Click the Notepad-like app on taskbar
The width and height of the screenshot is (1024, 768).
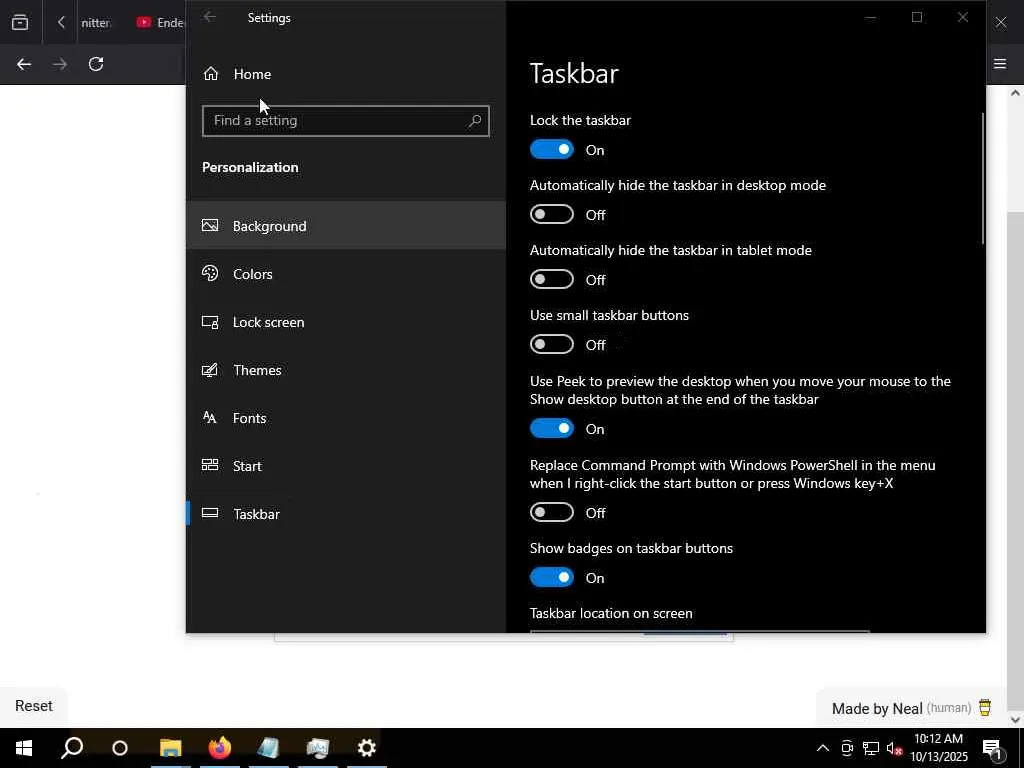coord(268,748)
